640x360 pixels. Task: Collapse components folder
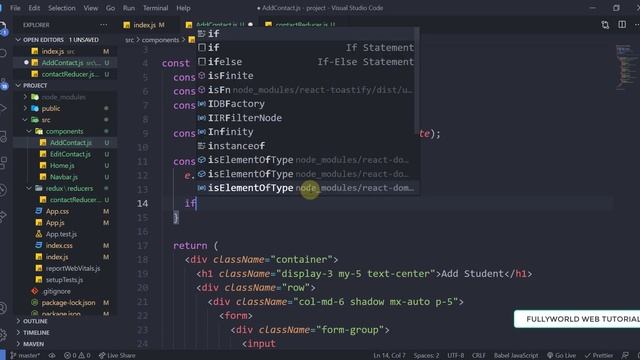click(64, 131)
